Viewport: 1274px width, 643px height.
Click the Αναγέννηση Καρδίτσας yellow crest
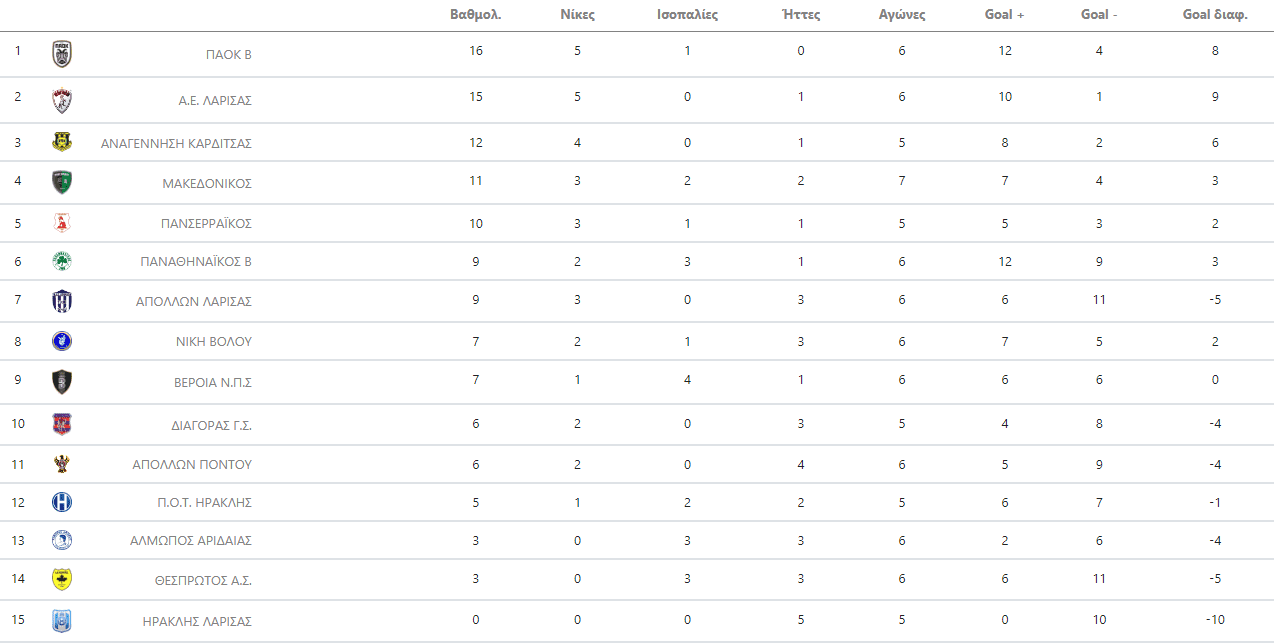(62, 142)
